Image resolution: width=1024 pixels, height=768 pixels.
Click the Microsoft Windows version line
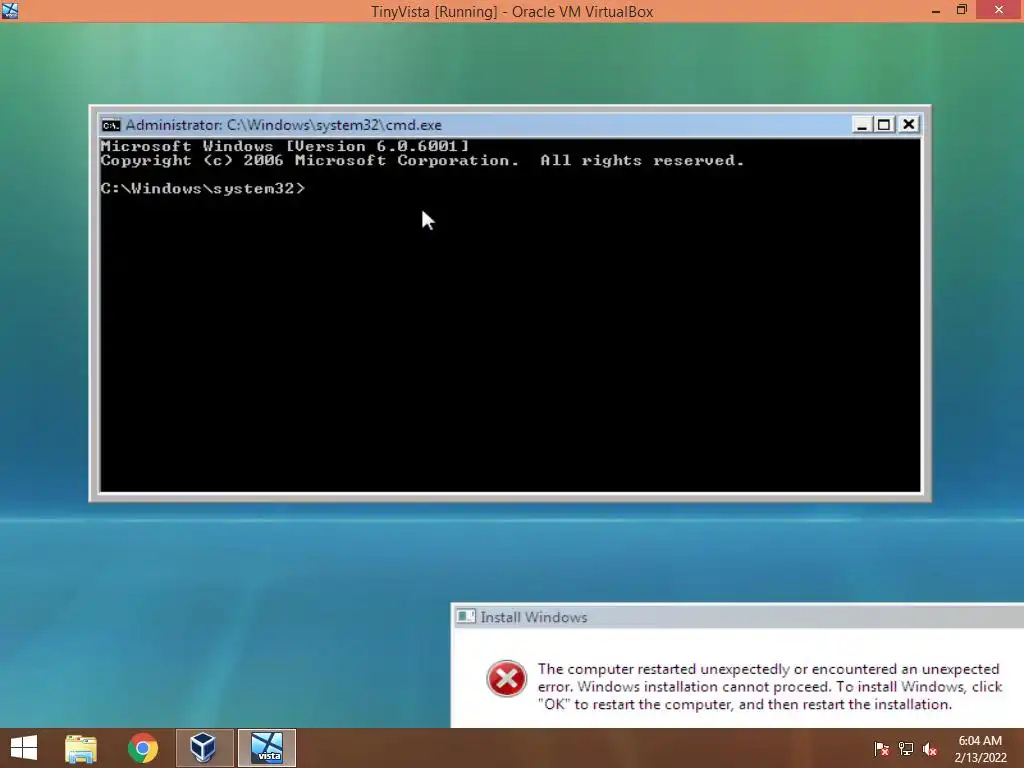point(285,146)
